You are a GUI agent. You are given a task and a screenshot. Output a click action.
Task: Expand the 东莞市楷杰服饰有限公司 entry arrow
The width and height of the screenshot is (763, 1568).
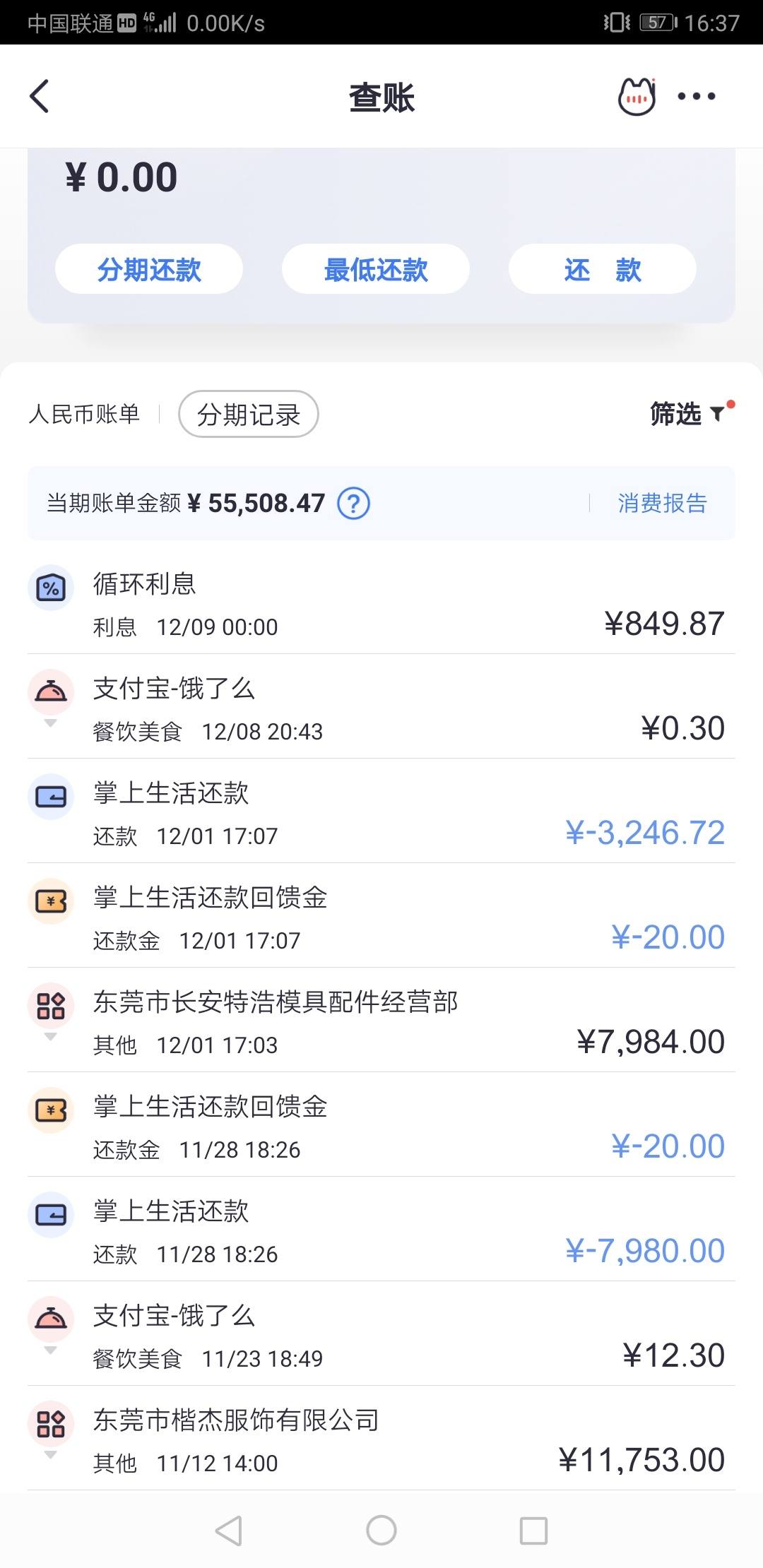[50, 1455]
